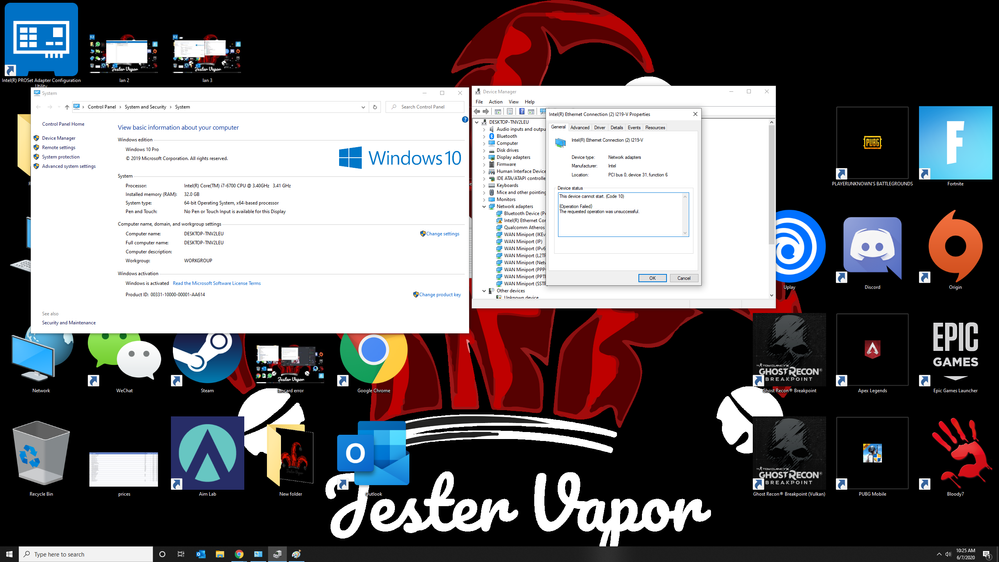Viewport: 999px width, 562px height.
Task: Click OK in the Ethernet Properties dialog
Action: tap(652, 278)
